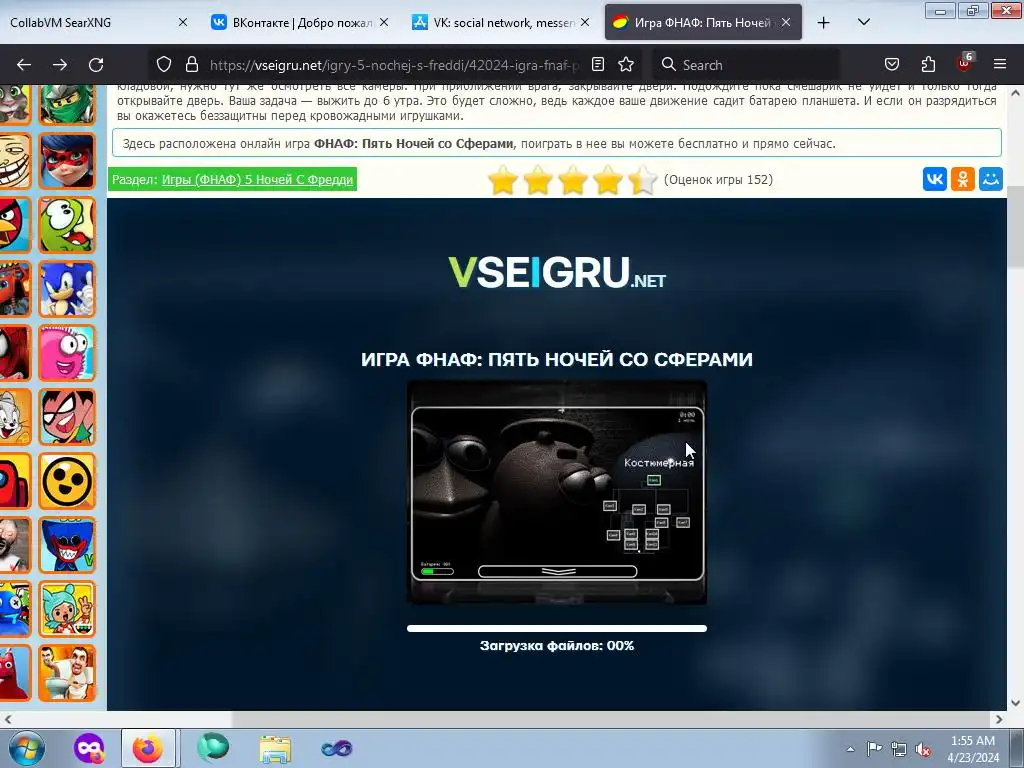Viewport: 1024px width, 768px height.
Task: Open the Huggy Wuggy blue monster thumbnail
Action: point(67,545)
